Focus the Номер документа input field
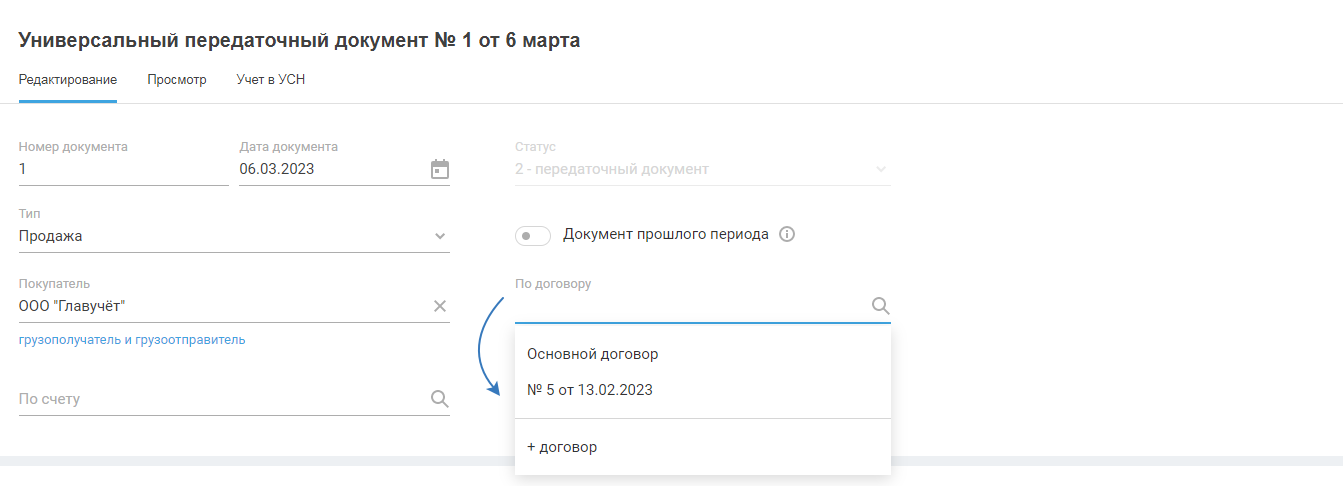1343x486 pixels. coord(122,169)
